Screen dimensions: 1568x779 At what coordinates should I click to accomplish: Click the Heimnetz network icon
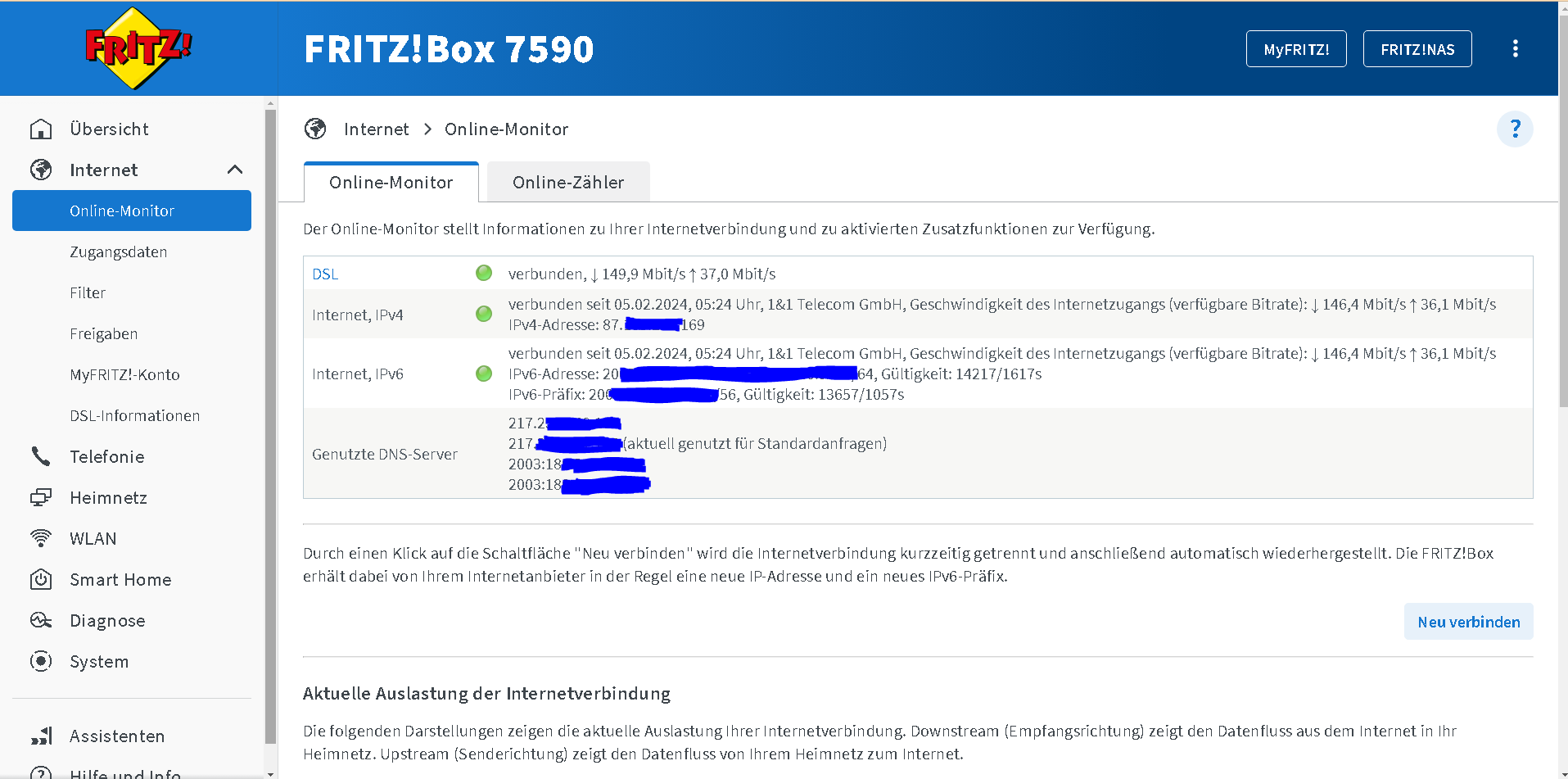coord(41,497)
